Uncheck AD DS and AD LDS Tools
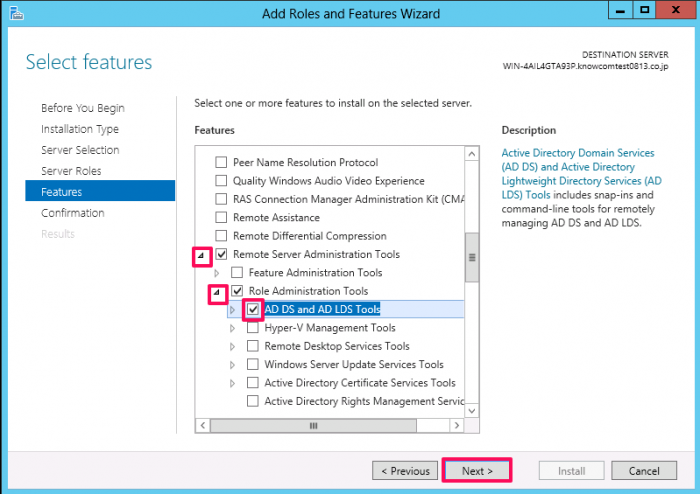The width and height of the screenshot is (700, 494). tap(253, 309)
